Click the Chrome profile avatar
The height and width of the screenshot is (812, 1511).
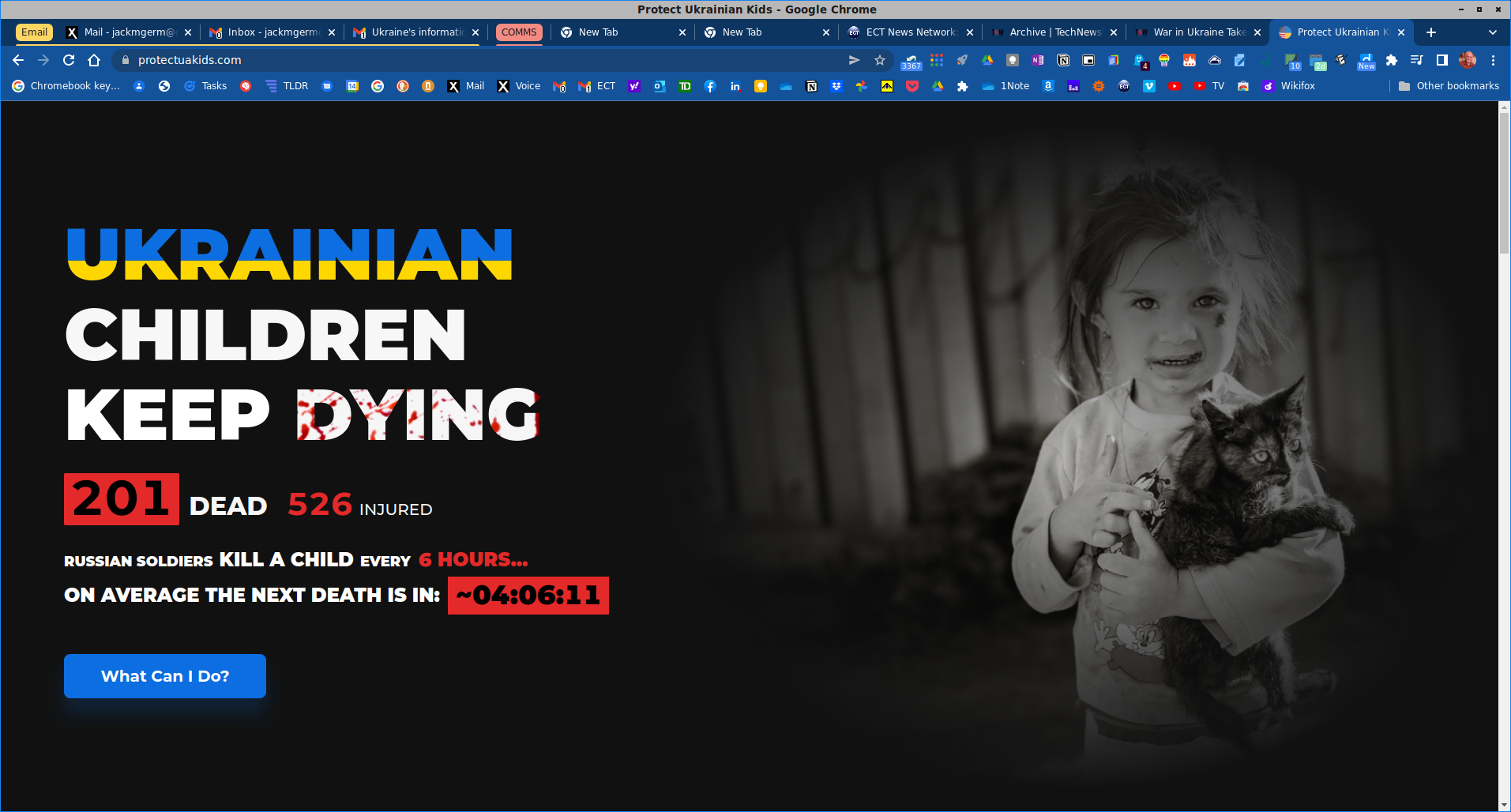1468,60
